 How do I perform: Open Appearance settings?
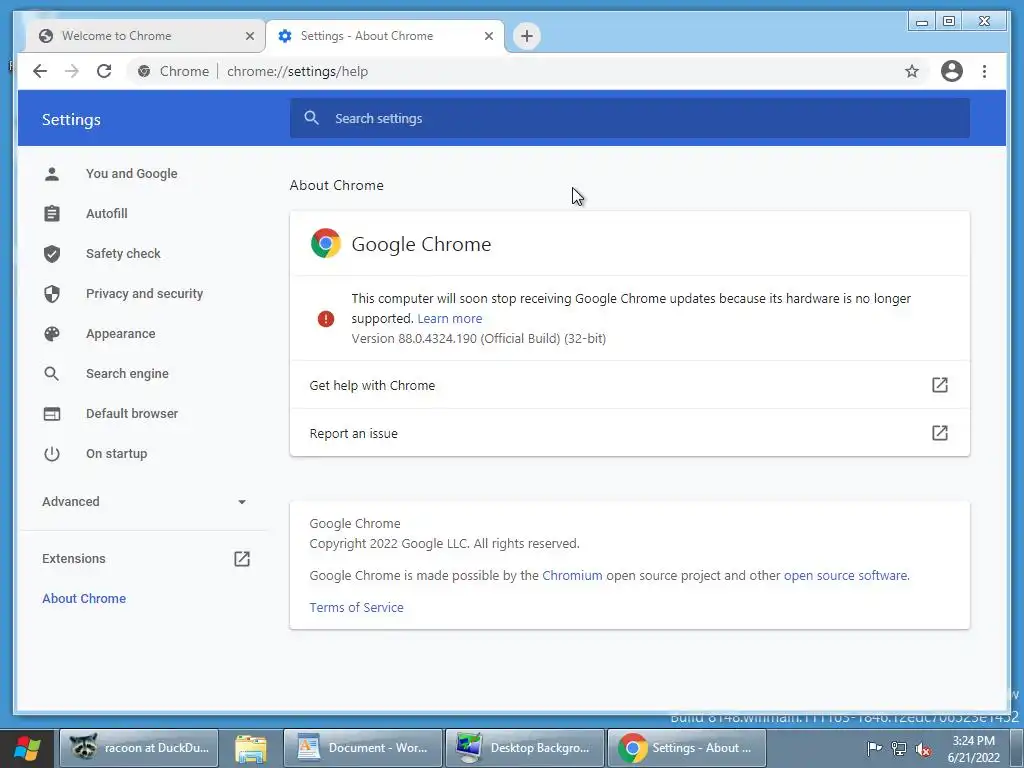pos(120,334)
